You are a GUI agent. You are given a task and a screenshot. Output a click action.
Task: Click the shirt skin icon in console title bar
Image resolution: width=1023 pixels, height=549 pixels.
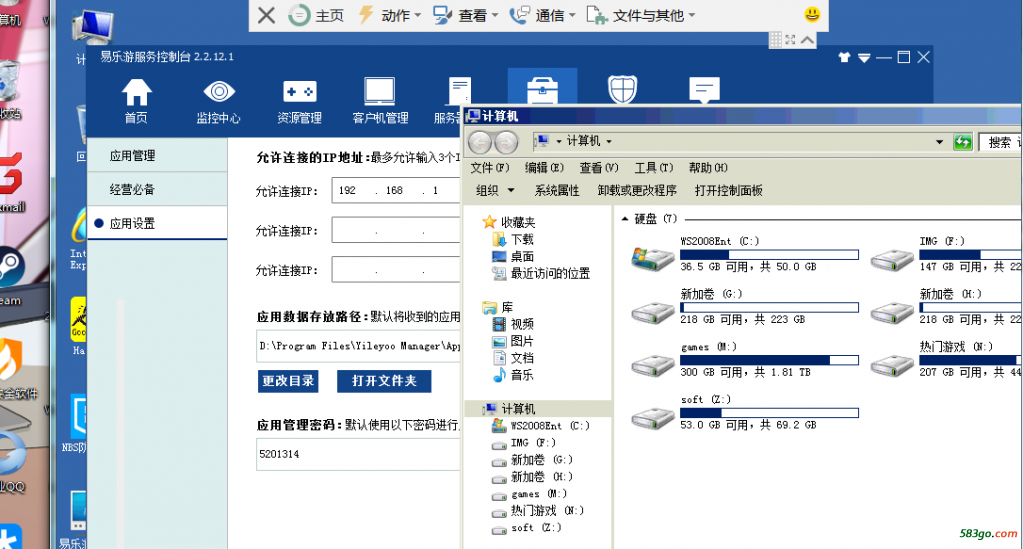coord(844,57)
